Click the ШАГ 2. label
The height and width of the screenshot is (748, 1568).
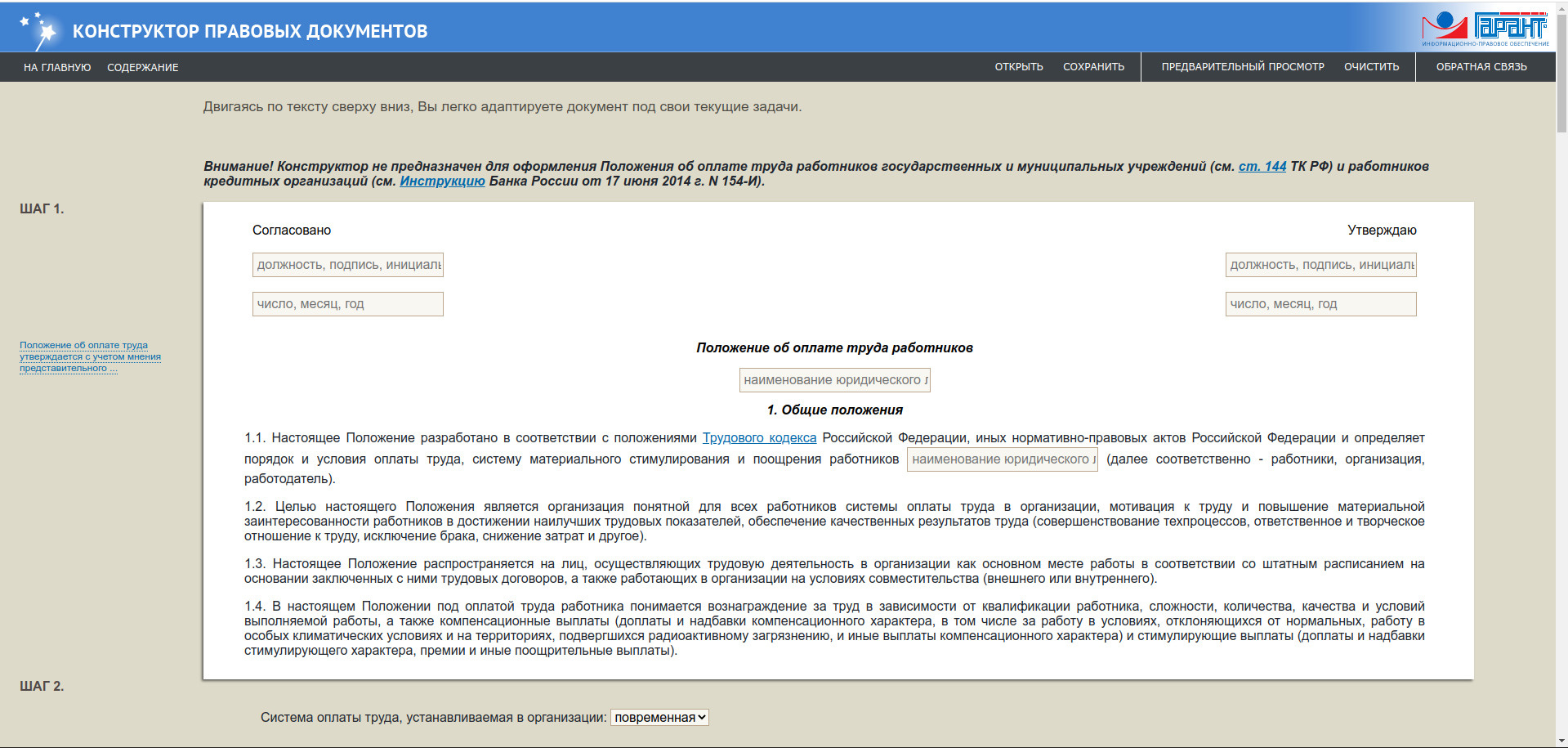(x=42, y=686)
